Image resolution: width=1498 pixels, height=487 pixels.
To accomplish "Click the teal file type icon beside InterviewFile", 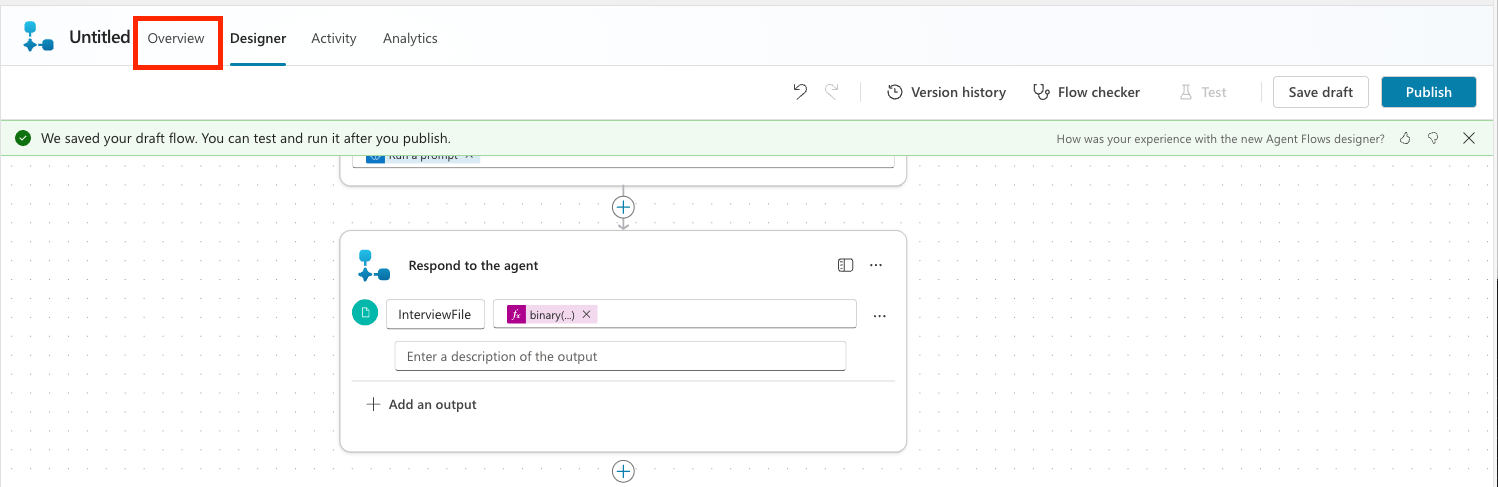I will coord(365,314).
